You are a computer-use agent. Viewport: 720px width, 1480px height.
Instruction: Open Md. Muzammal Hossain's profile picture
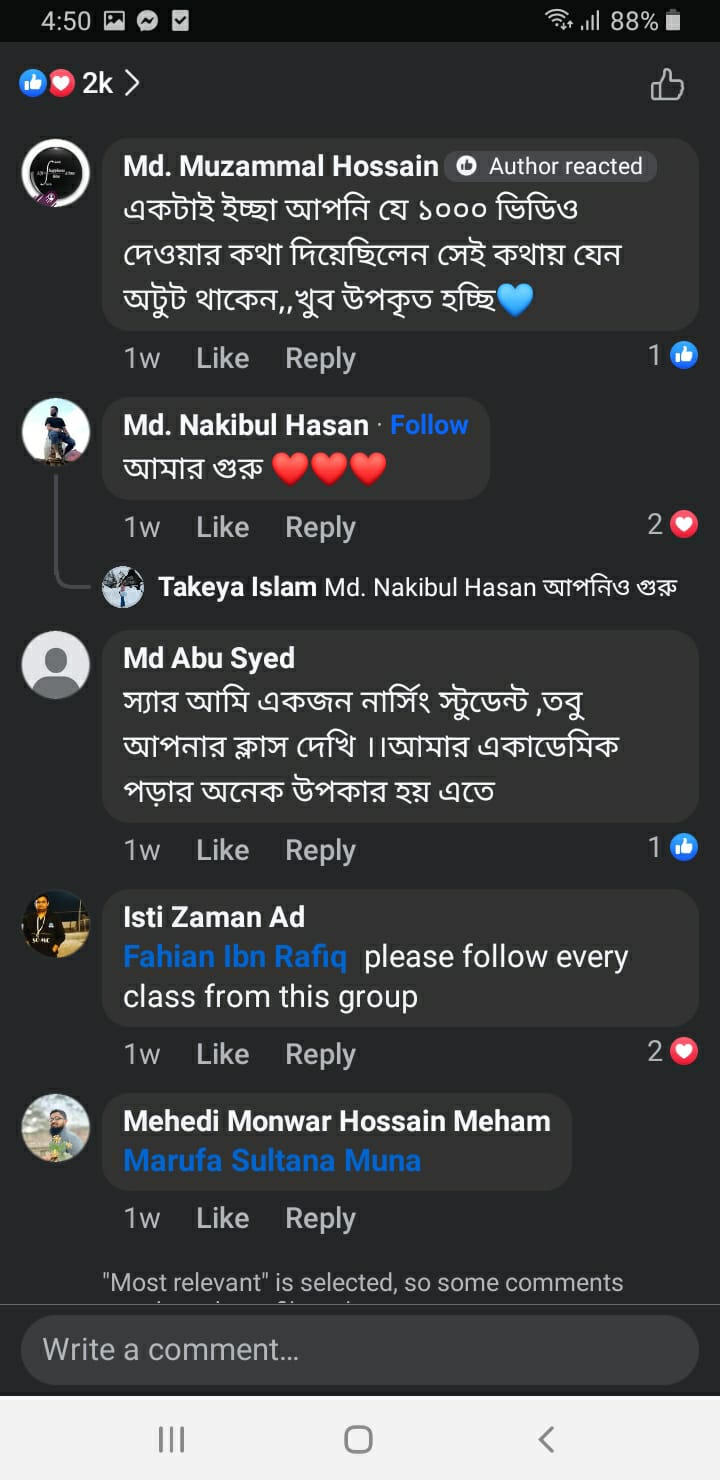56,173
